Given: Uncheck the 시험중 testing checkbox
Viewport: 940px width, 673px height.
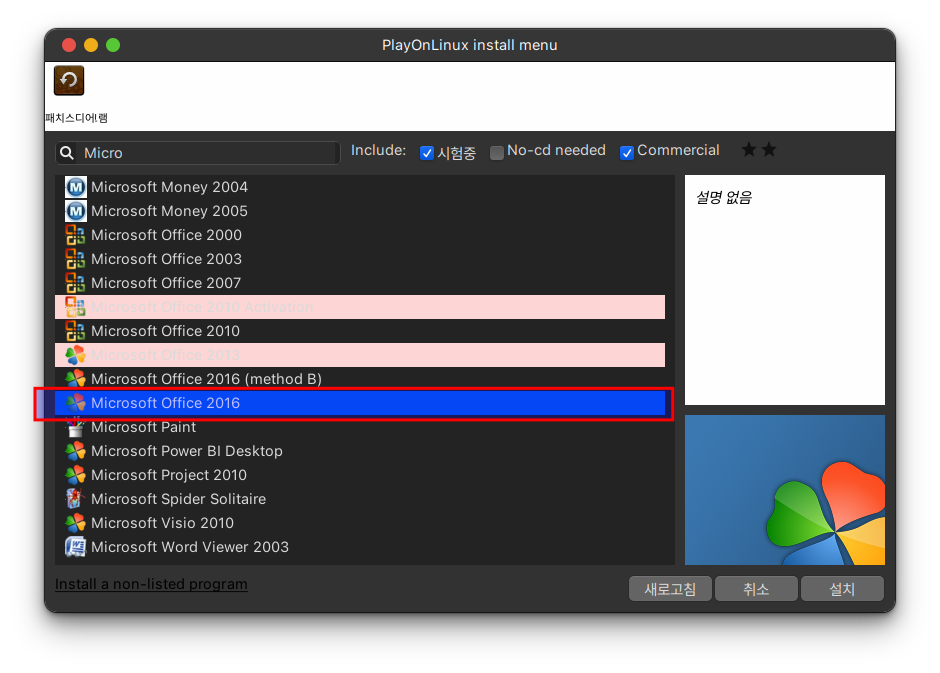Looking at the screenshot, I should (x=427, y=153).
